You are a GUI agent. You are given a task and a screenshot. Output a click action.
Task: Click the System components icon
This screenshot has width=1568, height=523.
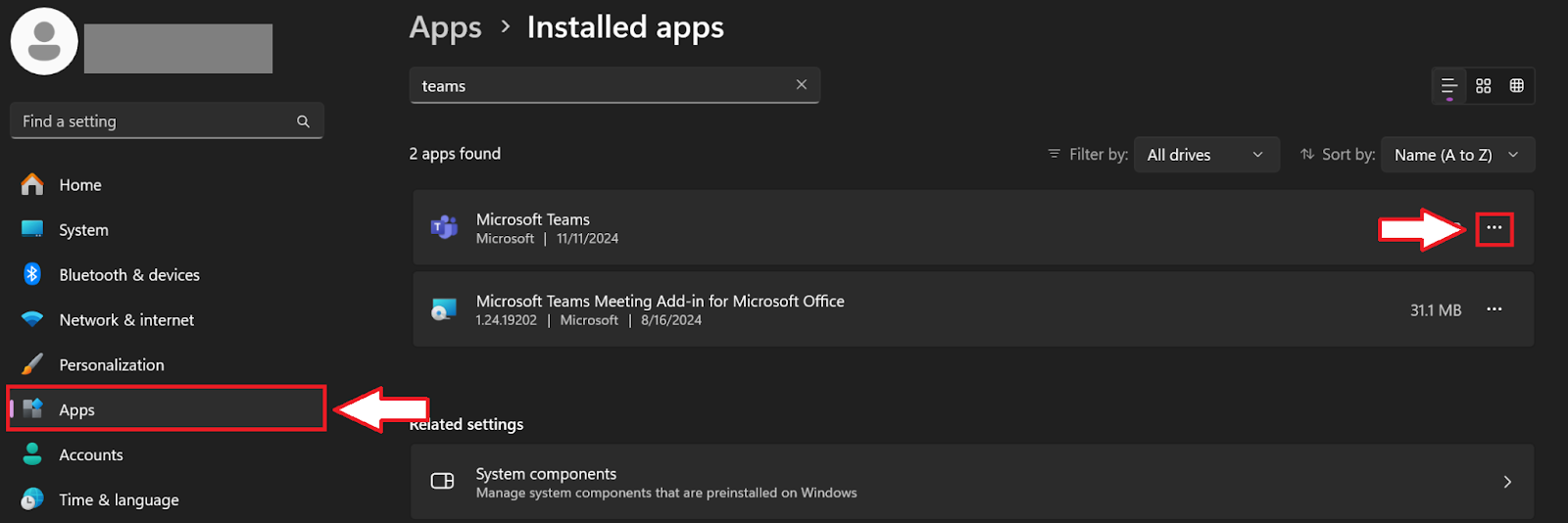pos(443,481)
